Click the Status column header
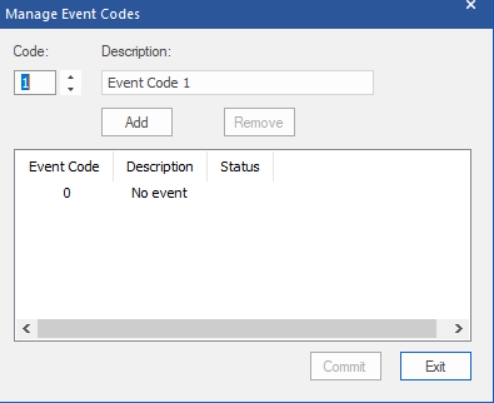 pos(240,167)
